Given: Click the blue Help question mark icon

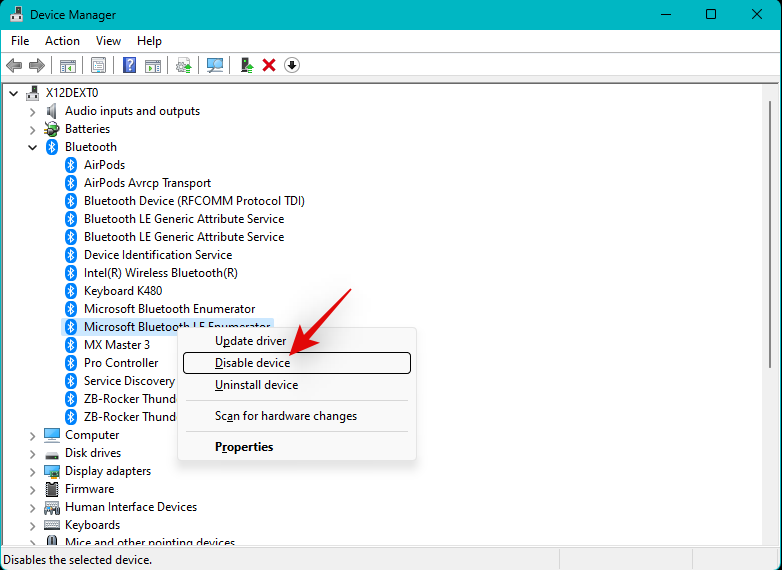Looking at the screenshot, I should coord(129,65).
